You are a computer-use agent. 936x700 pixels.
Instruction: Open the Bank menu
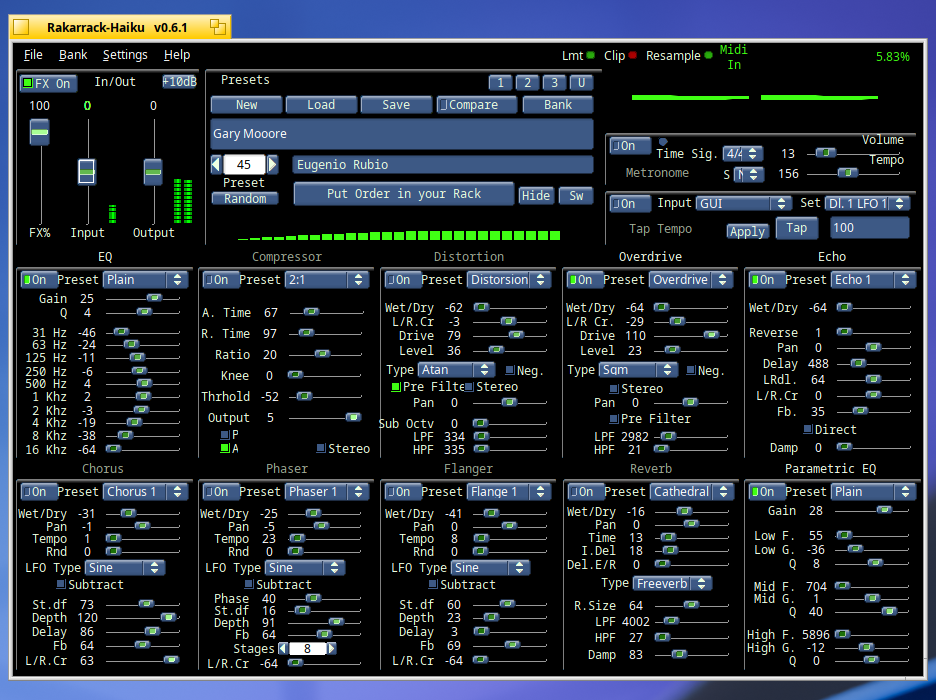[x=73, y=55]
